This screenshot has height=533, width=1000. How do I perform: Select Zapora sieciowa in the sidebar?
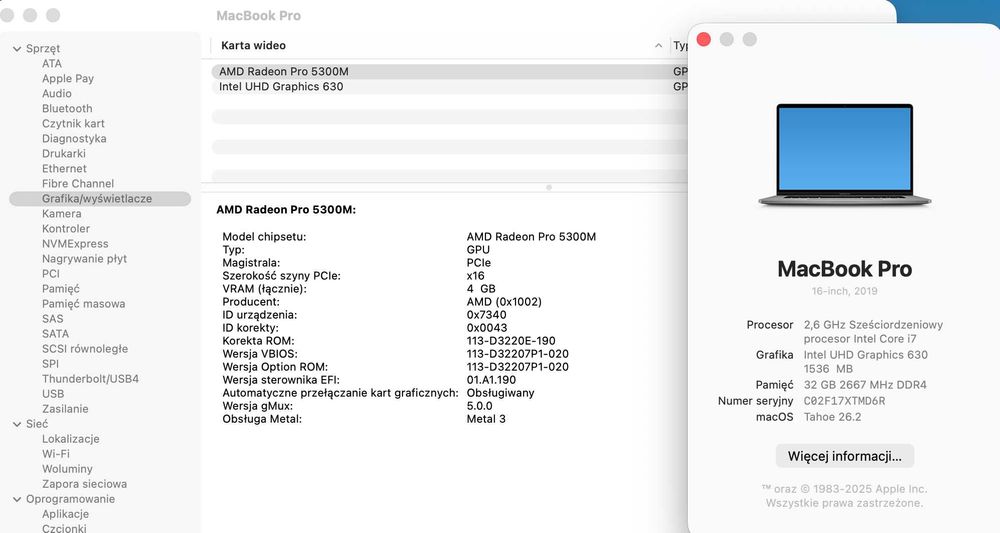pos(84,484)
